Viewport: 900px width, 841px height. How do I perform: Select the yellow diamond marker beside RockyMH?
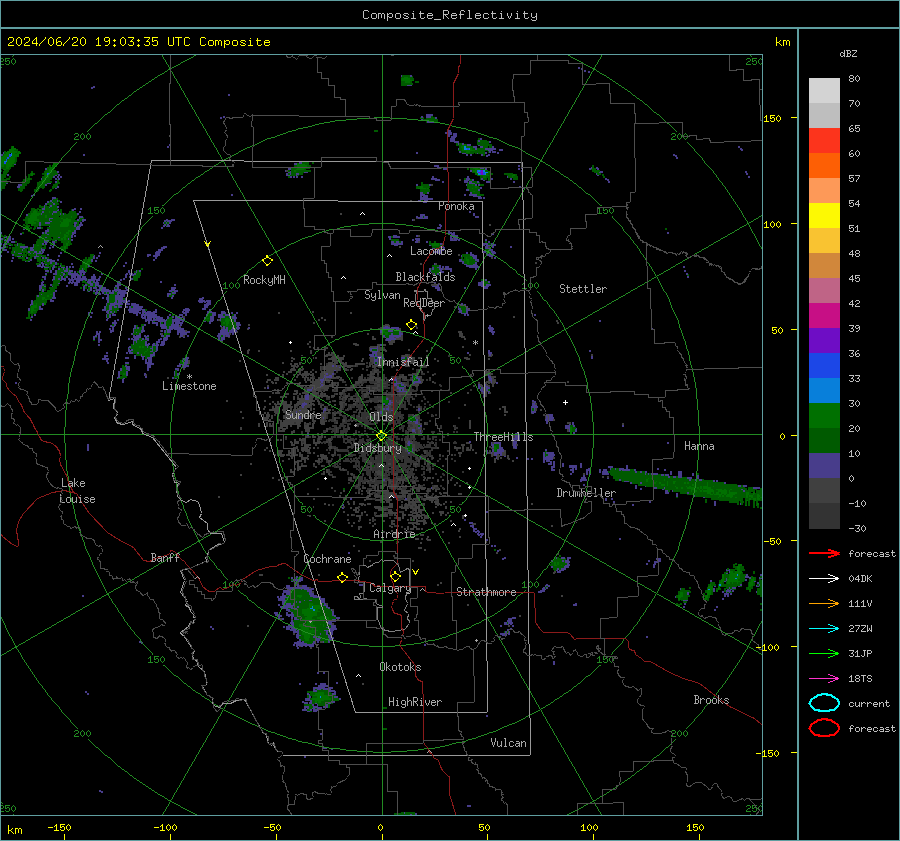point(267,261)
